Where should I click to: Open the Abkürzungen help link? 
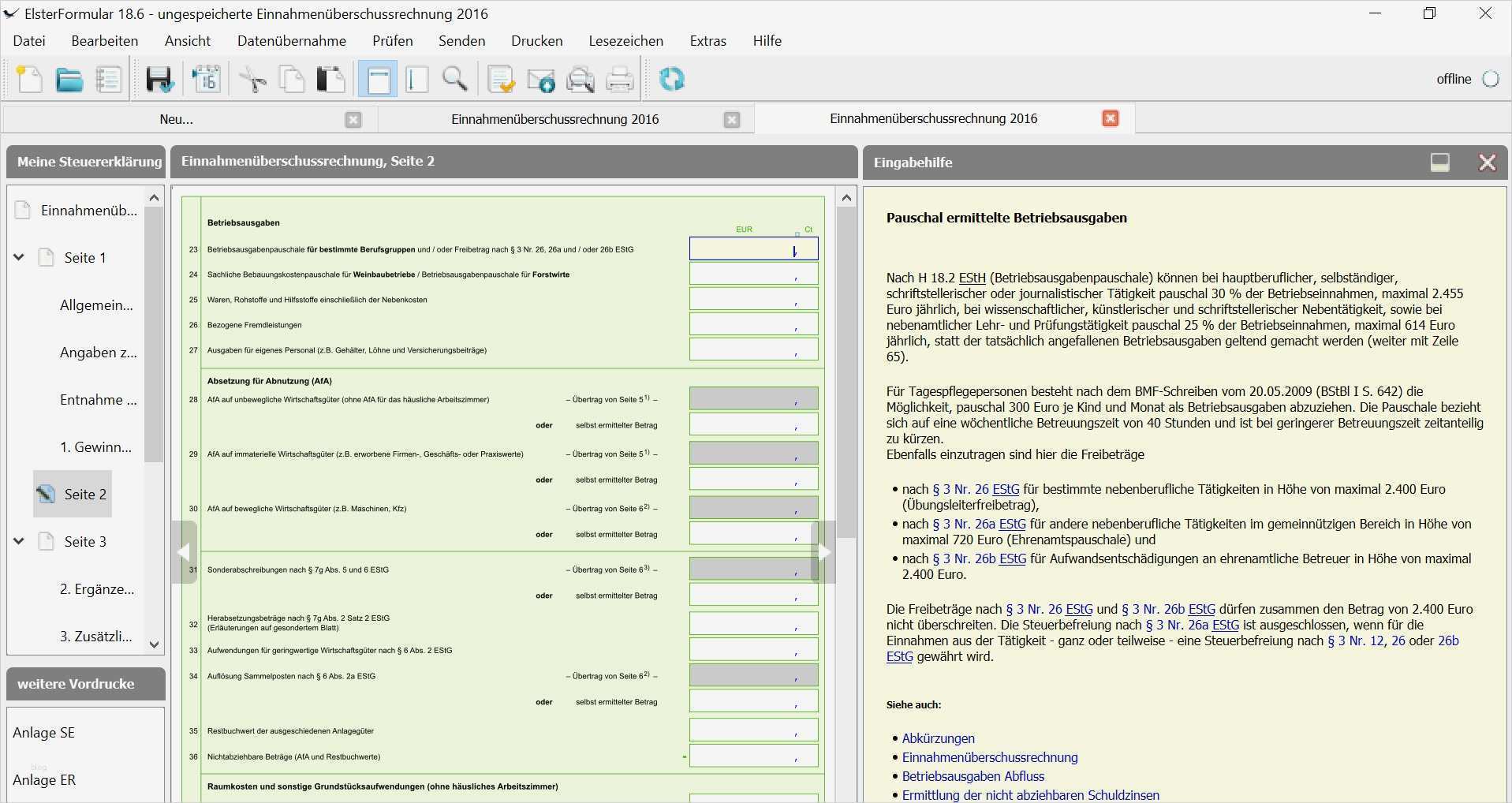(x=938, y=738)
